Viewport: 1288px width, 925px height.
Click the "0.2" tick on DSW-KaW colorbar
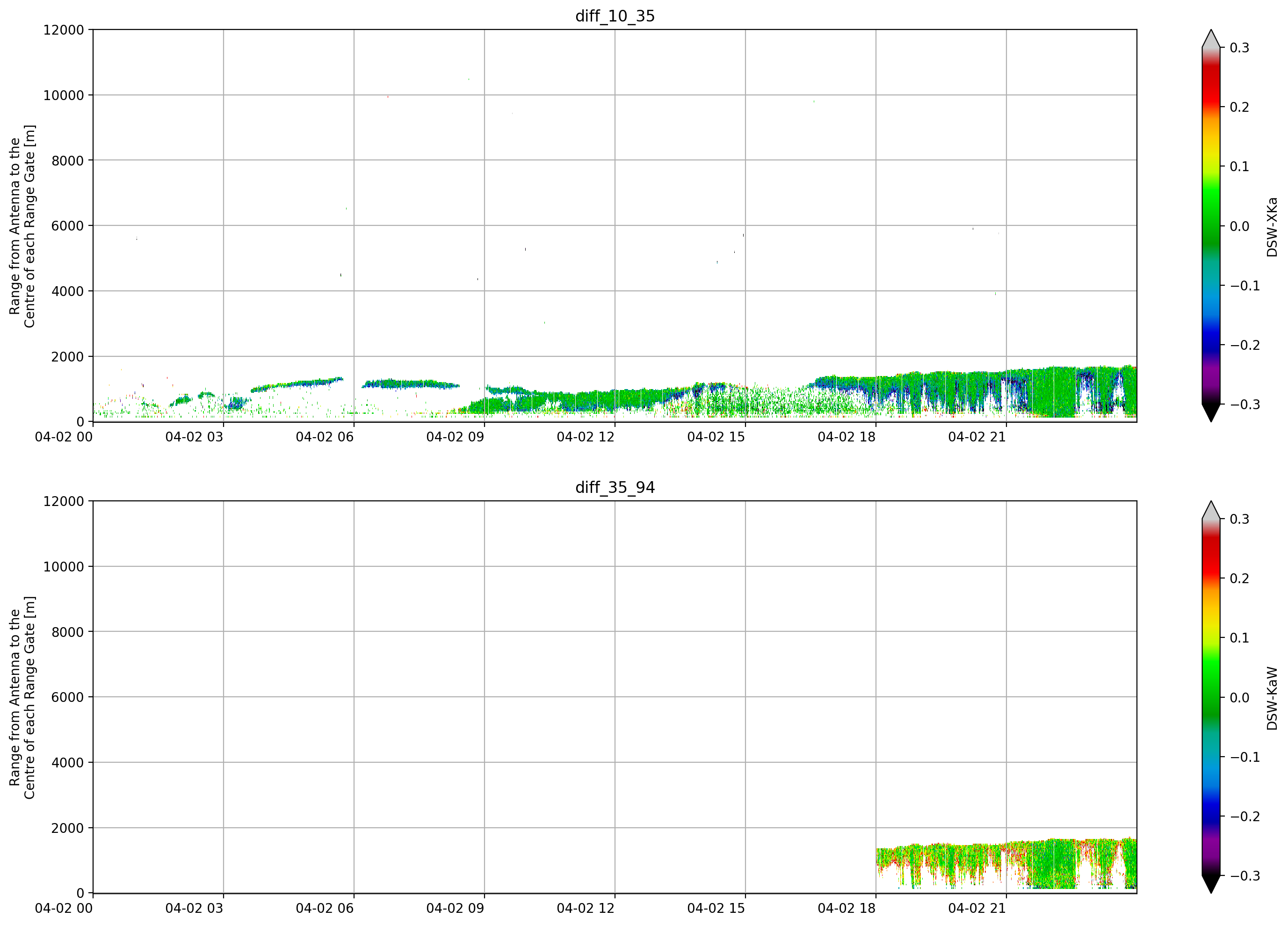(1240, 578)
